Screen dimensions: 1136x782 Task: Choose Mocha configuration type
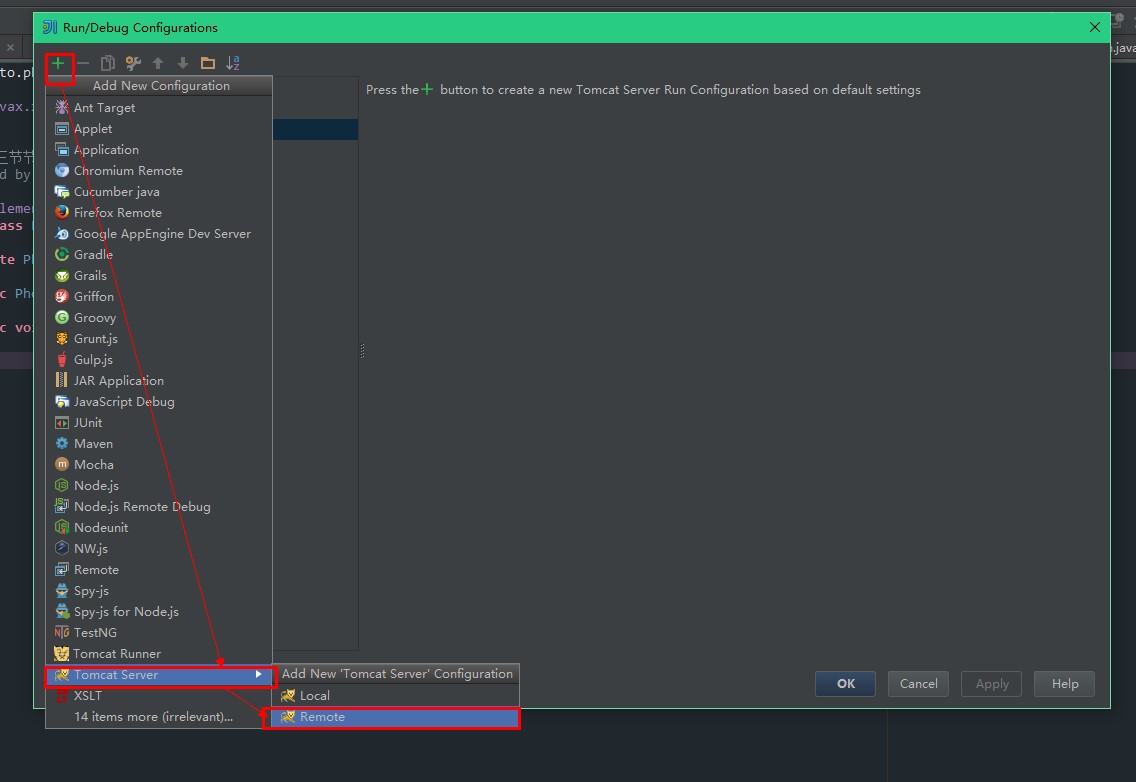pyautogui.click(x=159, y=465)
